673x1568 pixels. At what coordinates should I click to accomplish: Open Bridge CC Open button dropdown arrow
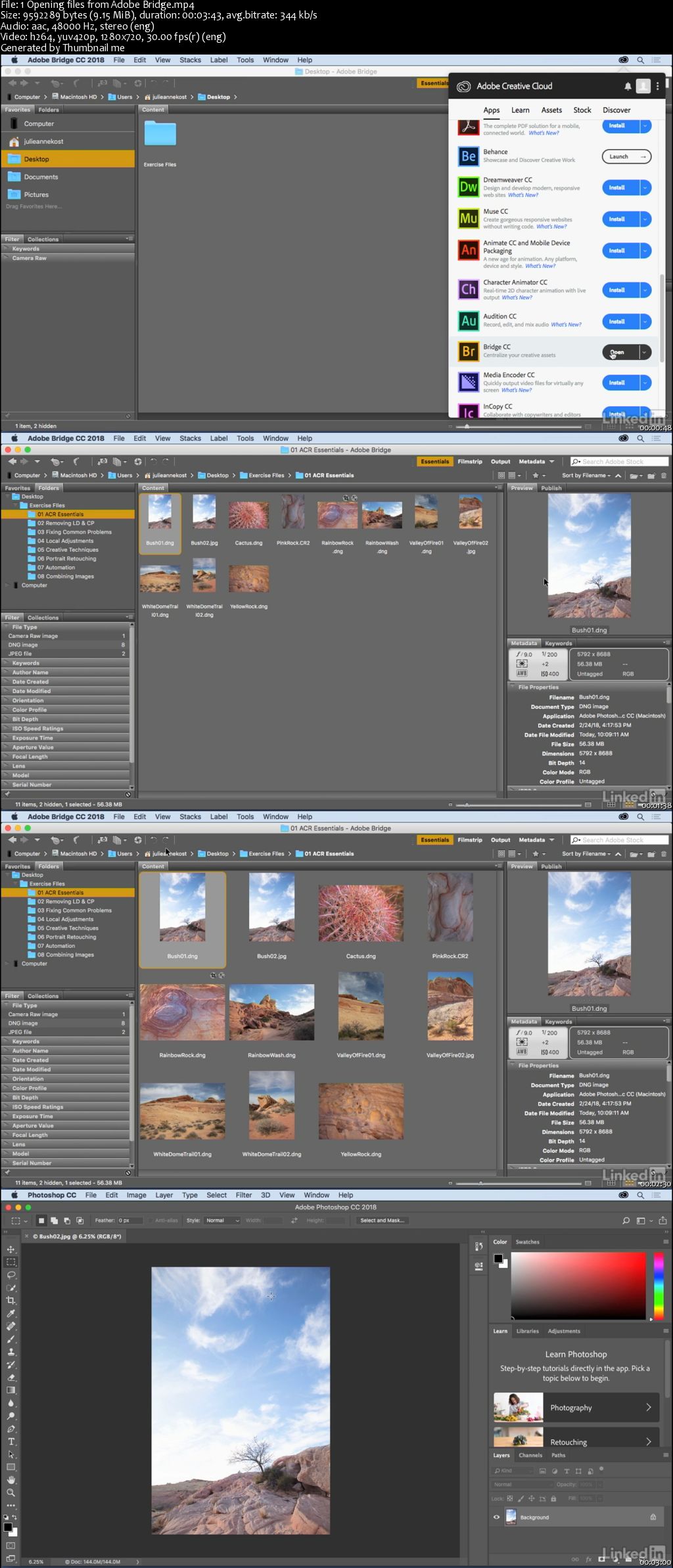click(x=645, y=352)
